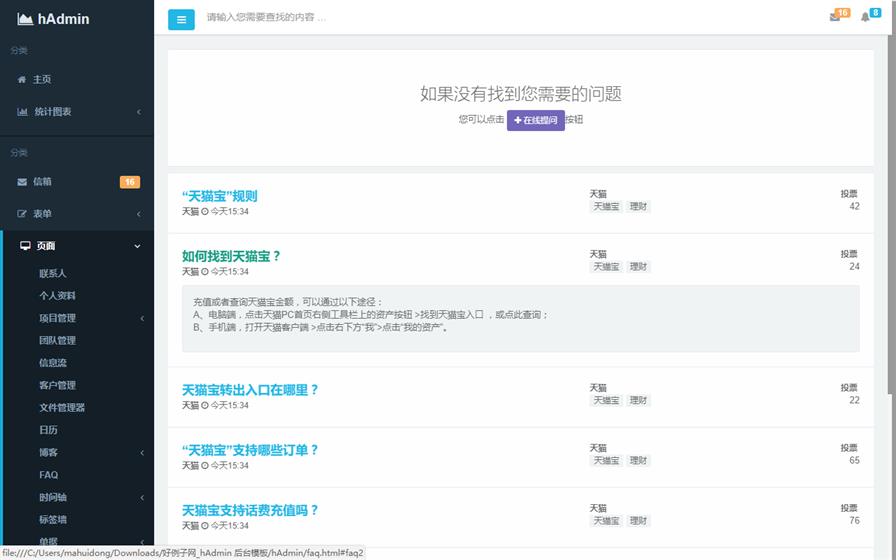
Task: Click vote count 42
Action: (854, 206)
